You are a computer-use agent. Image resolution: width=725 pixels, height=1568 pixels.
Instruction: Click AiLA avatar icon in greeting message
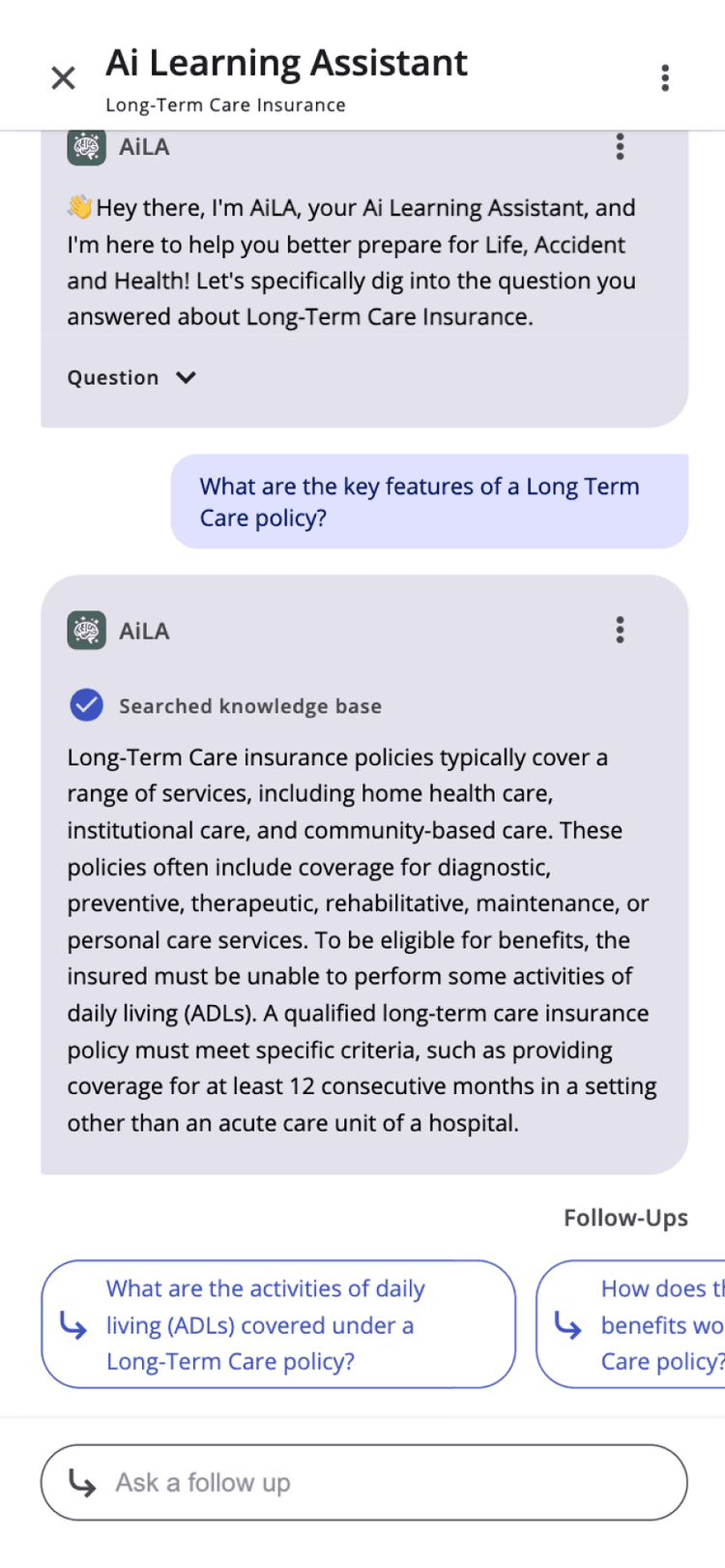pos(87,148)
